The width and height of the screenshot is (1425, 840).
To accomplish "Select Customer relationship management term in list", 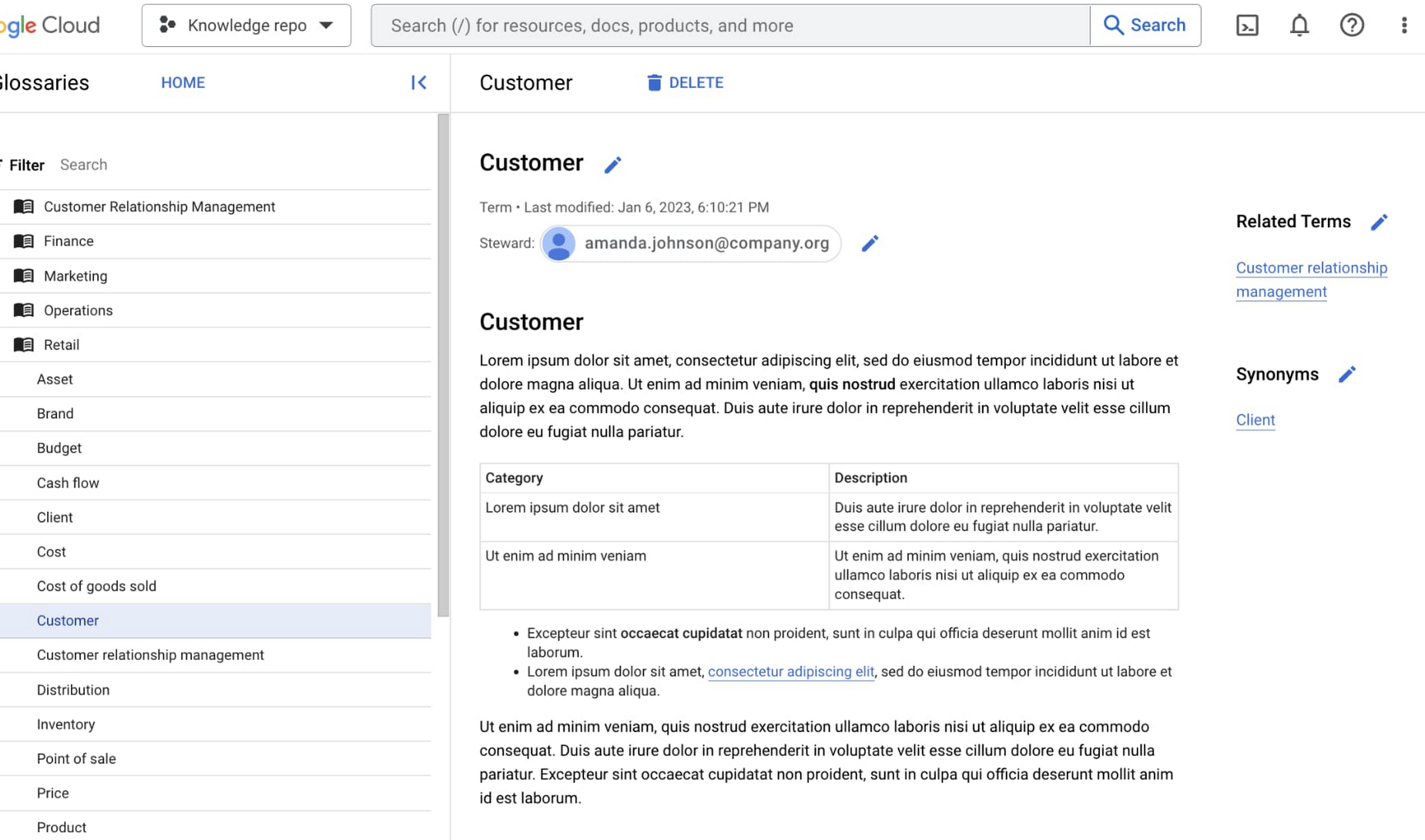I will pos(150,655).
